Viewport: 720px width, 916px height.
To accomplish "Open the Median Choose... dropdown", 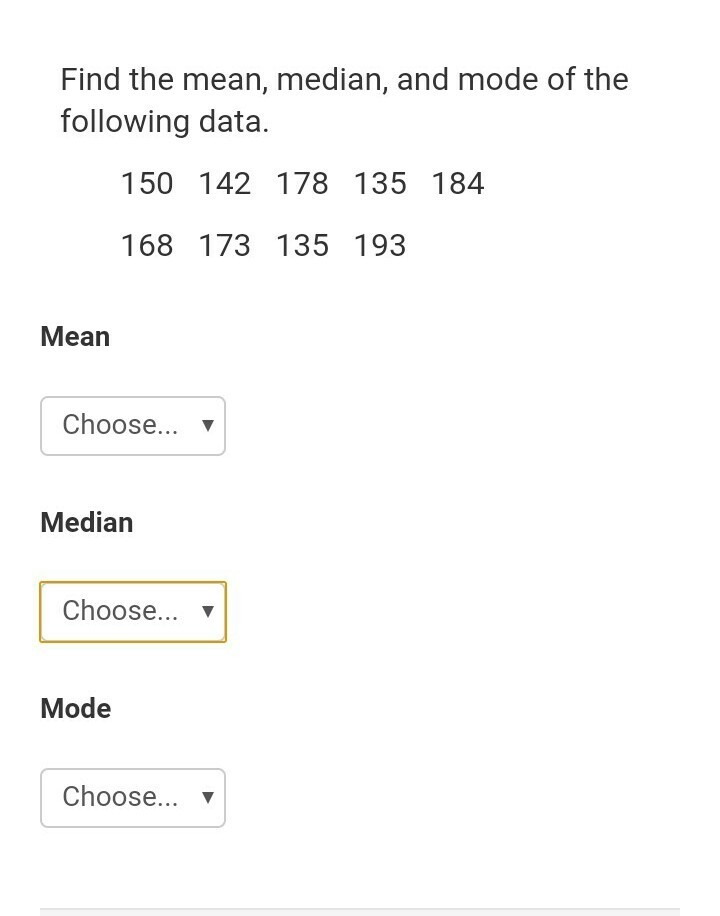I will point(132,612).
